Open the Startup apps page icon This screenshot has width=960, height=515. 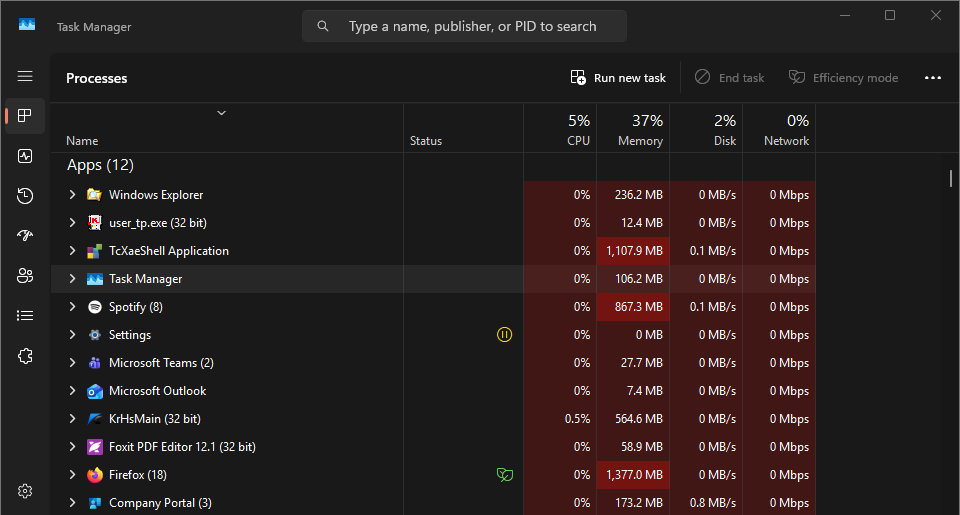(25, 236)
